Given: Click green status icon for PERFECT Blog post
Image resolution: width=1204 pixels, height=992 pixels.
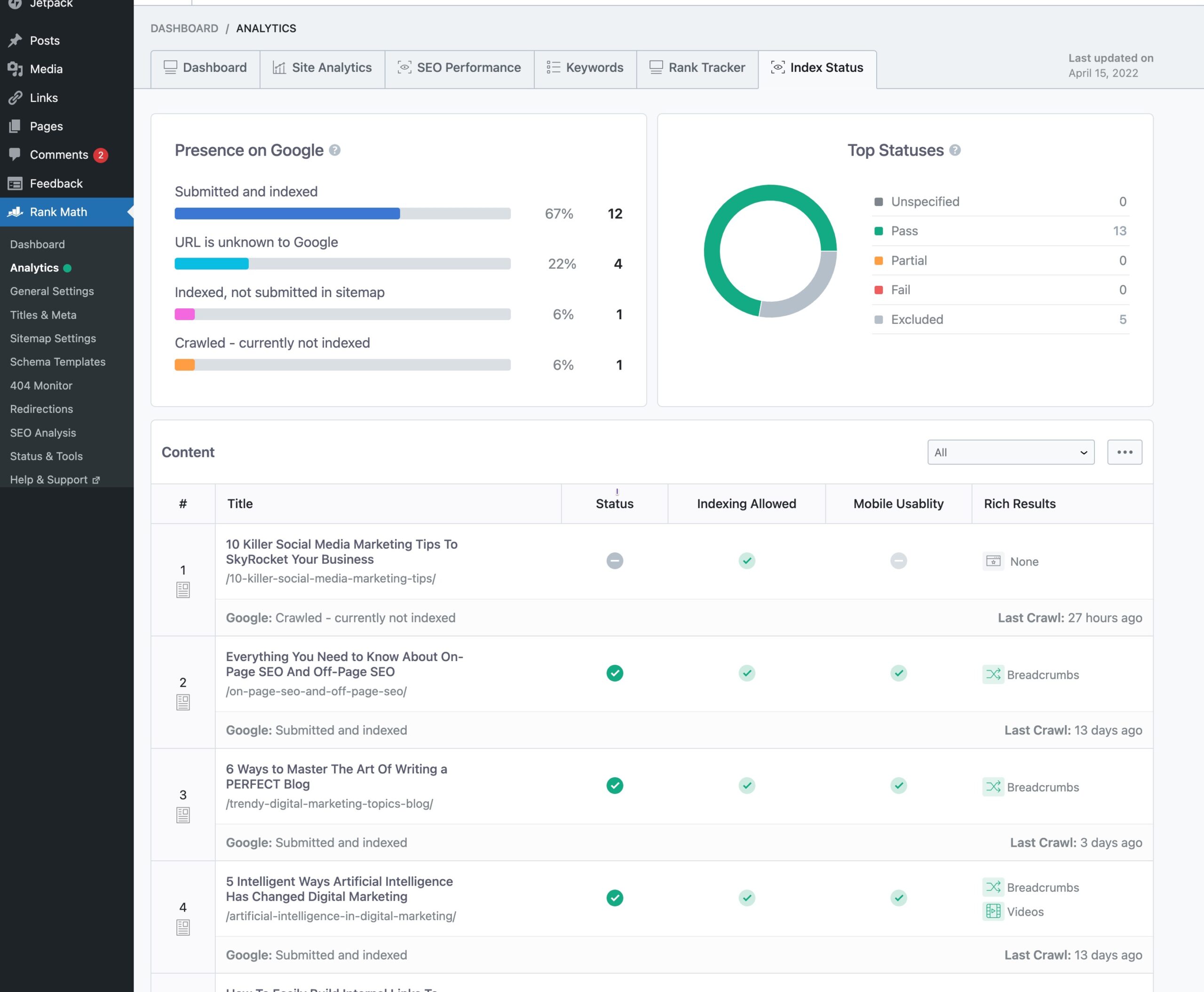Looking at the screenshot, I should pyautogui.click(x=615, y=786).
